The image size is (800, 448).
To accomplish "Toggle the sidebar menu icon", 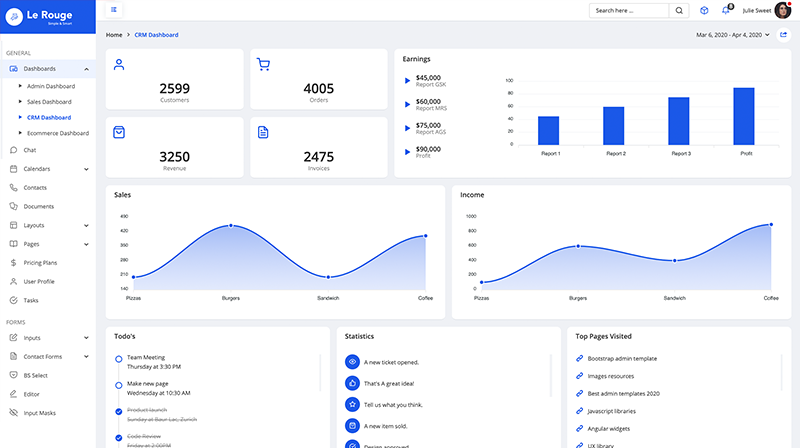I will click(x=114, y=10).
